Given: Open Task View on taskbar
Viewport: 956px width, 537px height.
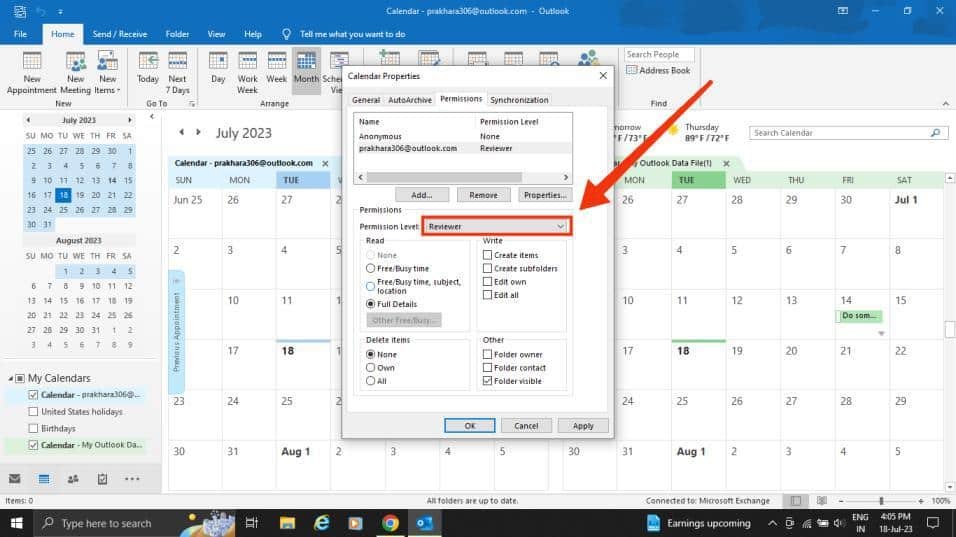Looking at the screenshot, I should coord(251,523).
